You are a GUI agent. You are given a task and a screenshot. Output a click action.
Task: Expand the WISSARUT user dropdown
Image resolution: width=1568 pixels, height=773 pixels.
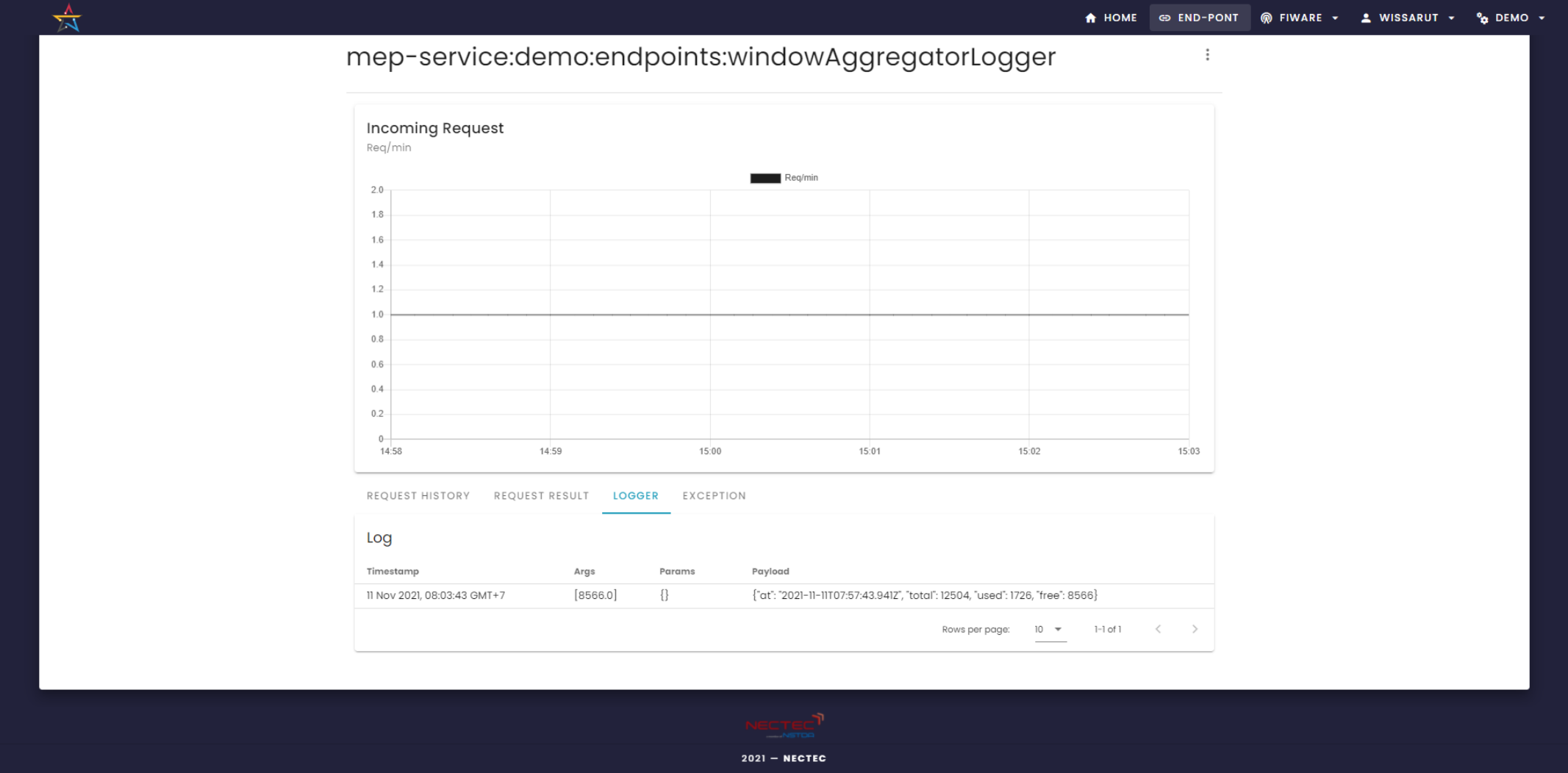click(1407, 18)
